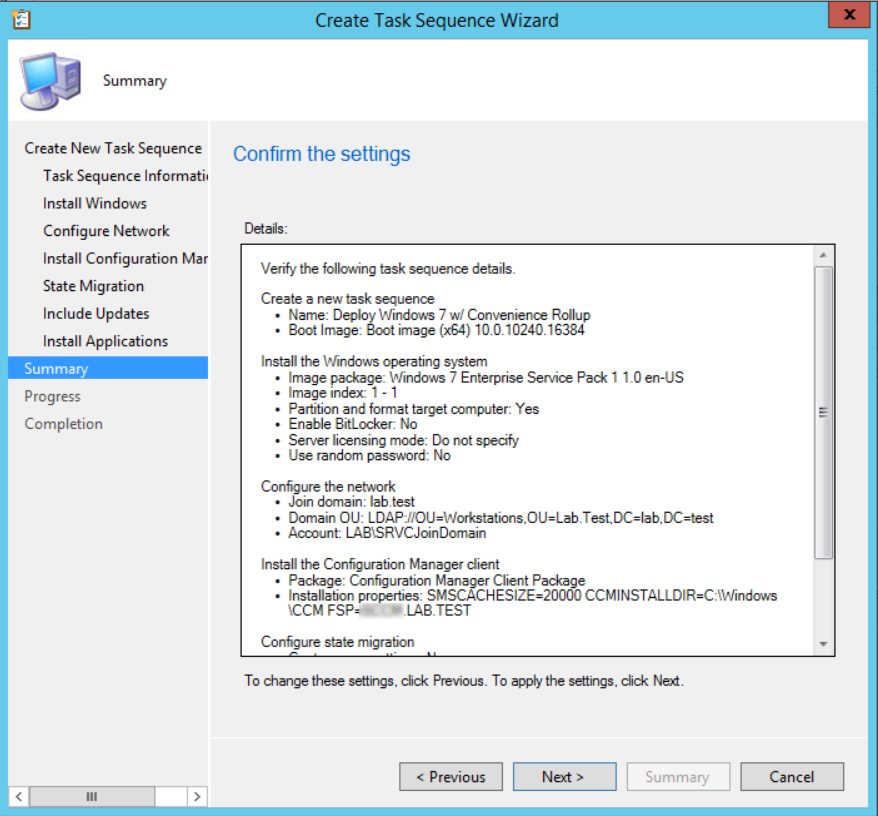Viewport: 878px width, 816px height.
Task: Click 'Package: Configuration Manager Client Package'
Action: click(437, 580)
